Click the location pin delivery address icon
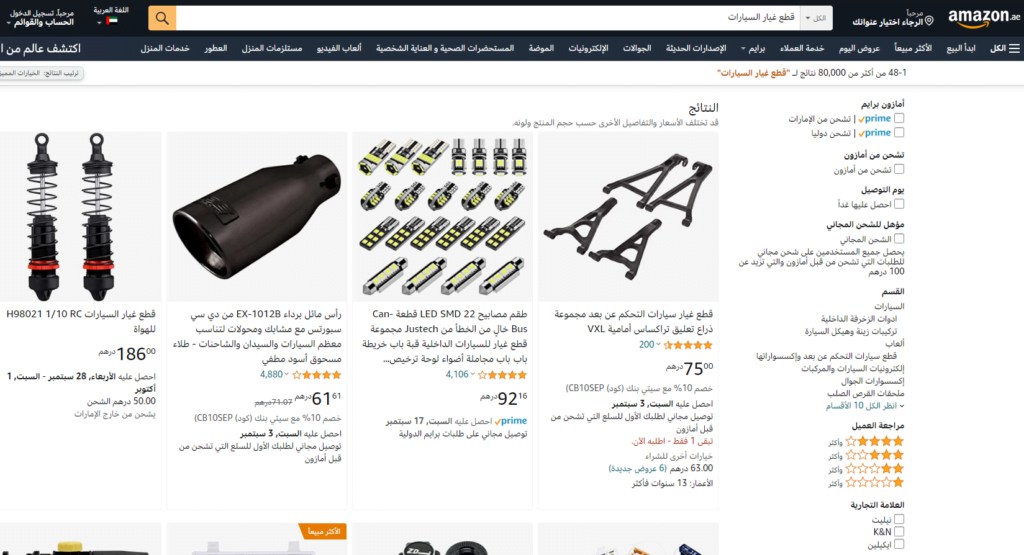Image resolution: width=1024 pixels, height=555 pixels. click(929, 21)
